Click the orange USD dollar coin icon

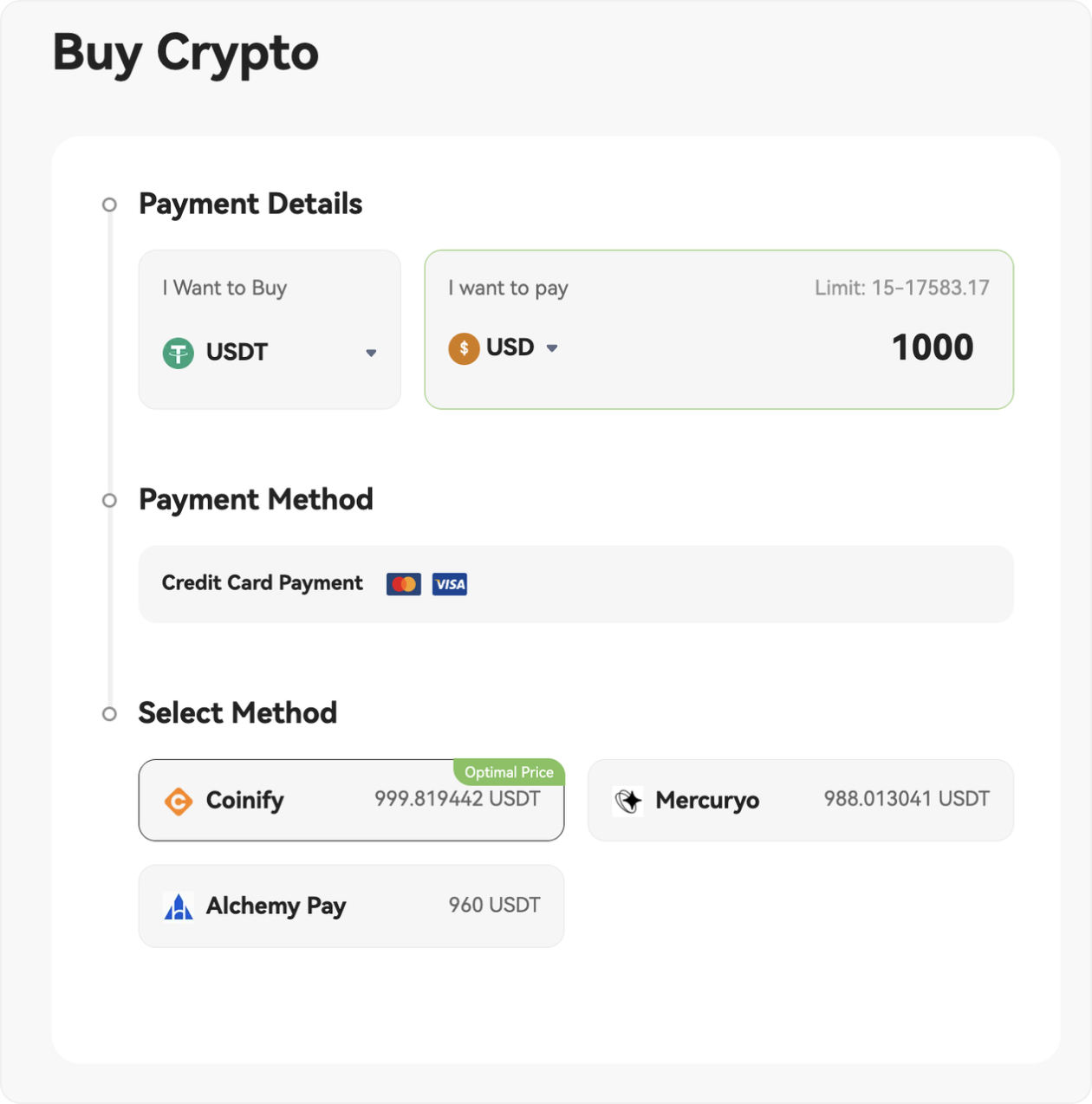tap(464, 348)
